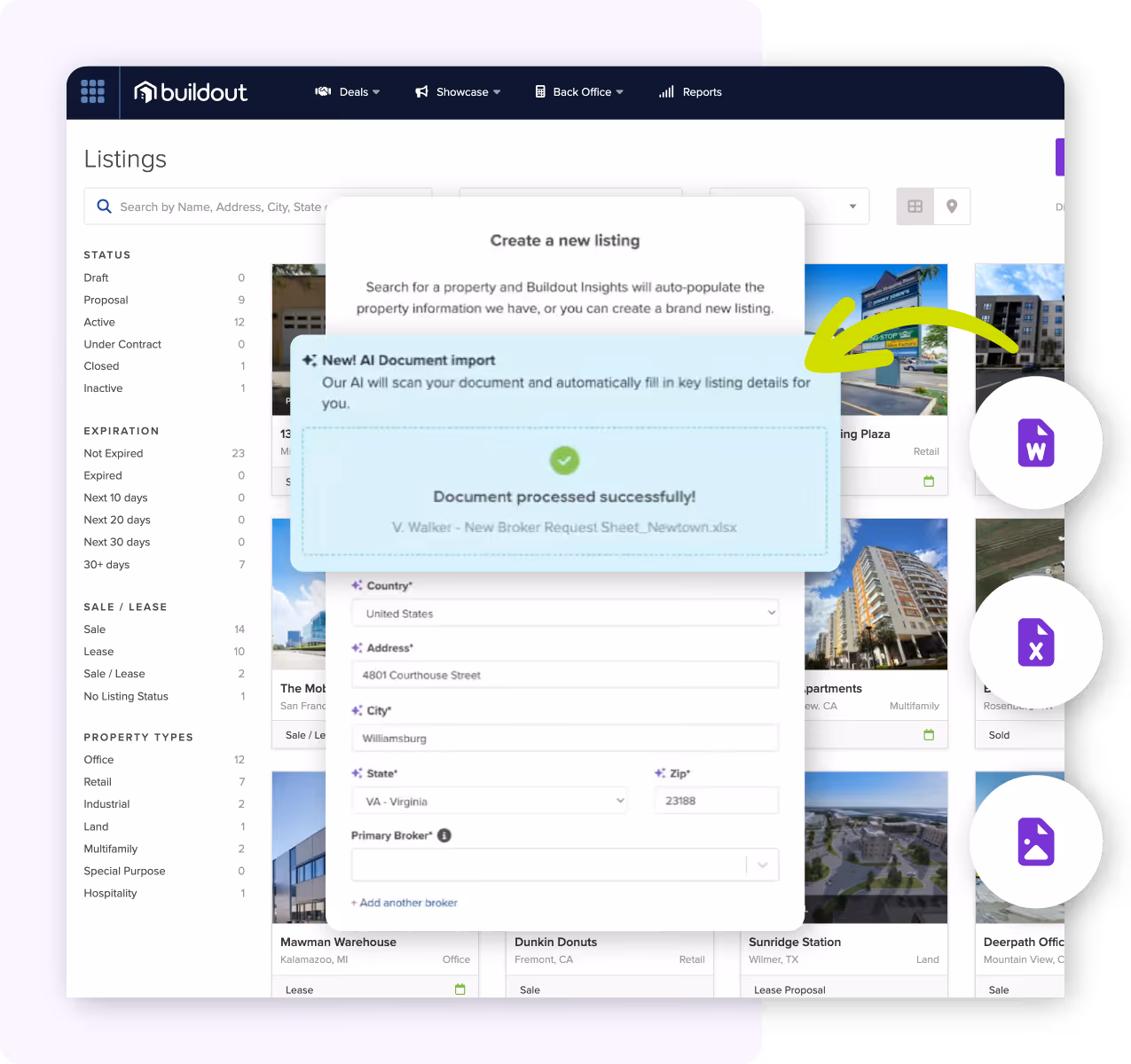Click the Add another broker link
Screen dimensions: 1131x1064
click(404, 902)
